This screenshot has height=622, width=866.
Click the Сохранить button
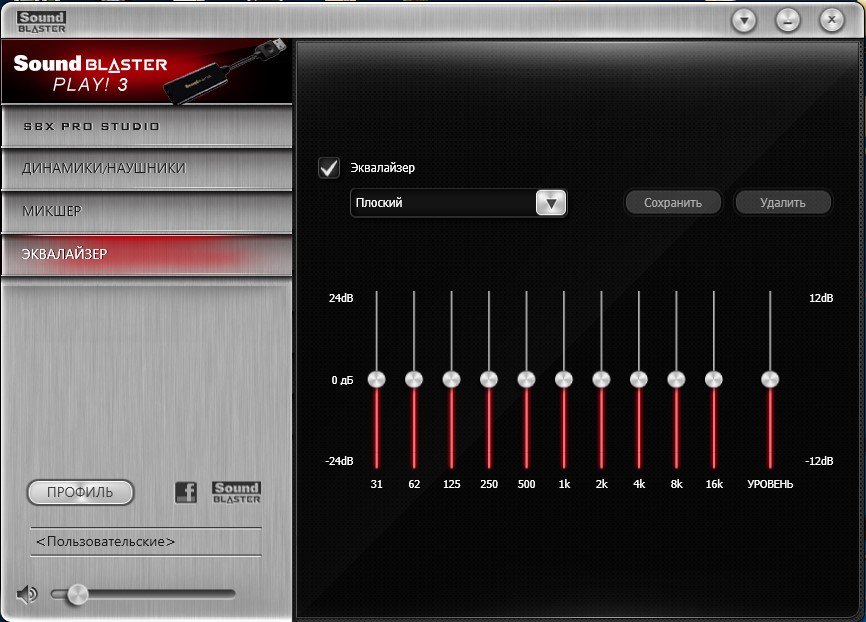coord(673,203)
